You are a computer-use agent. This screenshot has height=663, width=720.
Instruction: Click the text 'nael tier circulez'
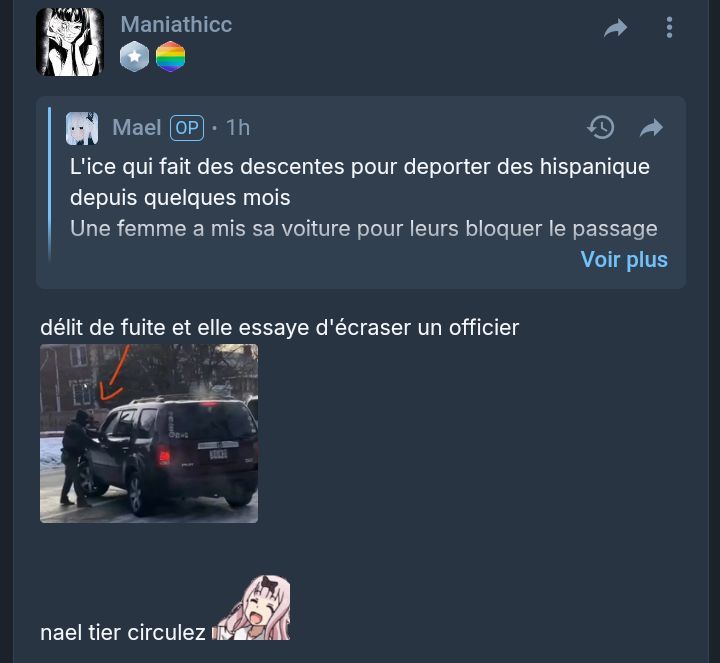pos(123,633)
